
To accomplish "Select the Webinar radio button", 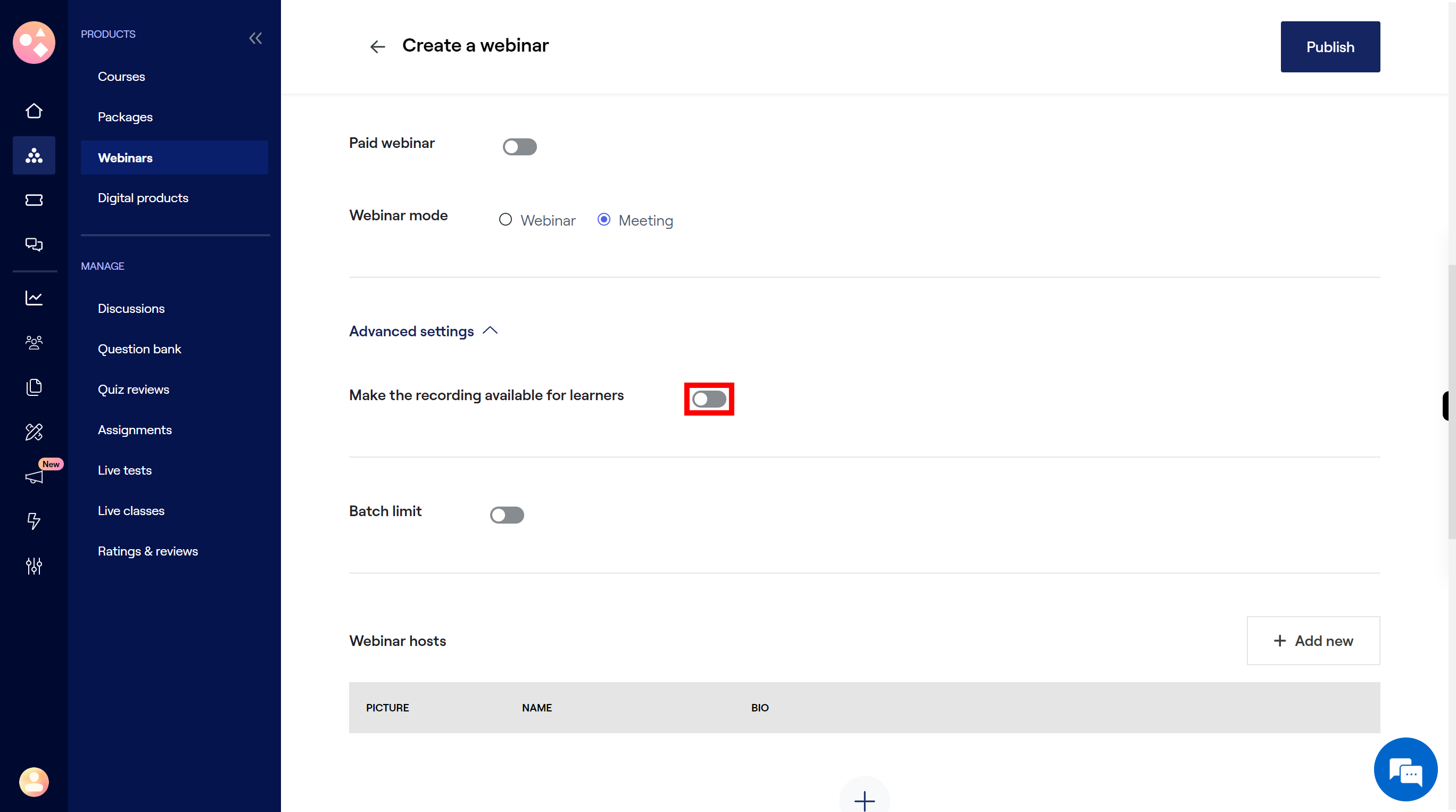I will 505,219.
